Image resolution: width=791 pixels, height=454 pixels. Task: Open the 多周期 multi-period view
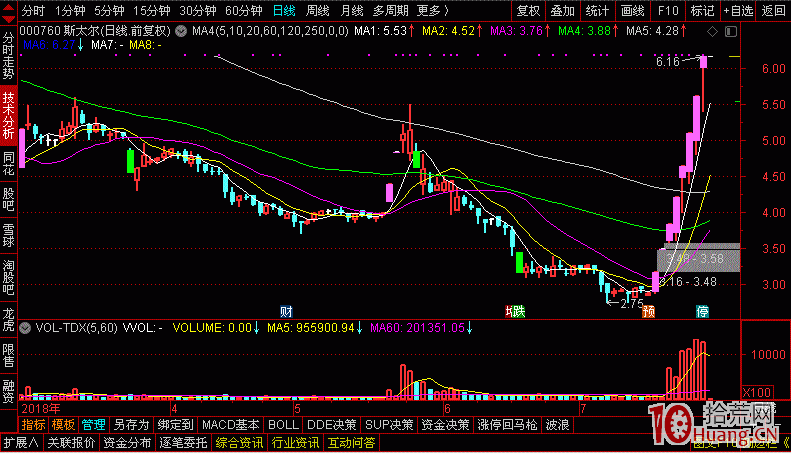pos(390,11)
